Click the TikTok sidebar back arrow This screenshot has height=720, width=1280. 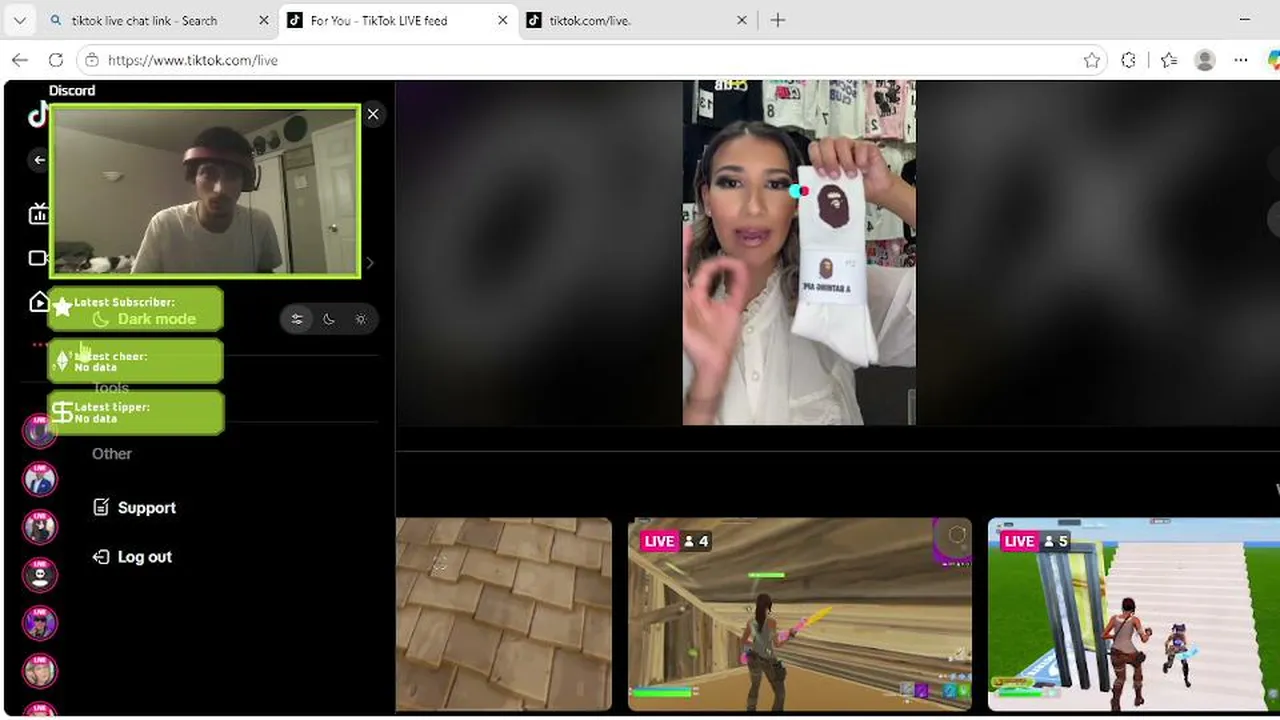pos(39,160)
